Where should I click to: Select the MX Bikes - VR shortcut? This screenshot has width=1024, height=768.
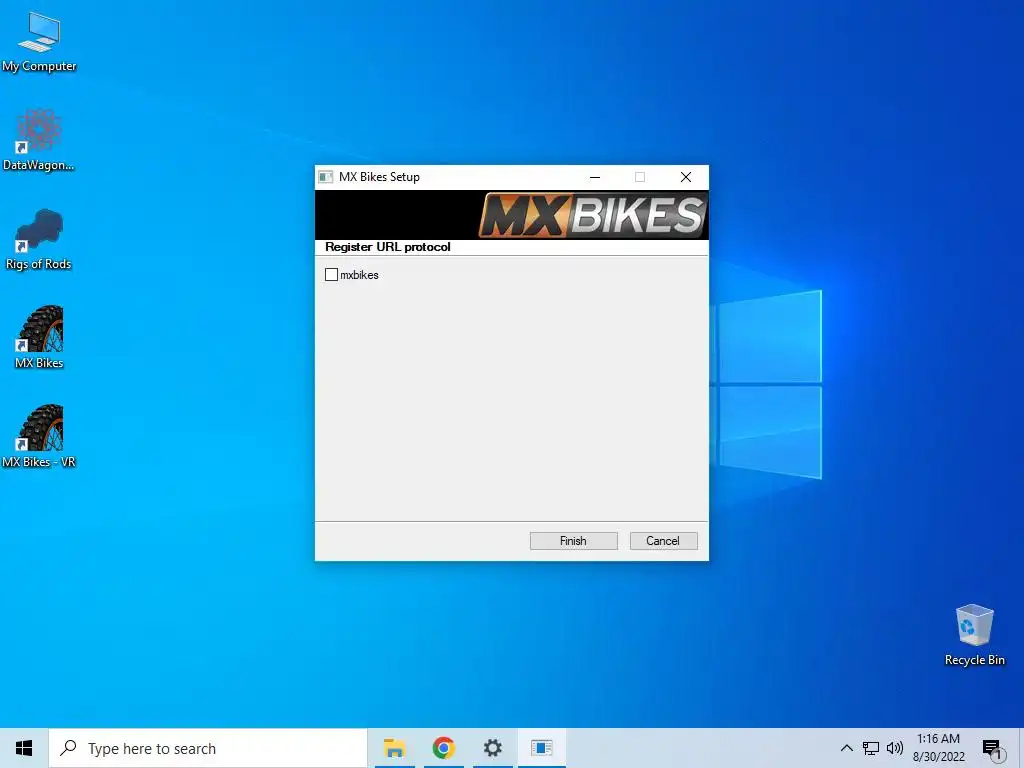[39, 436]
